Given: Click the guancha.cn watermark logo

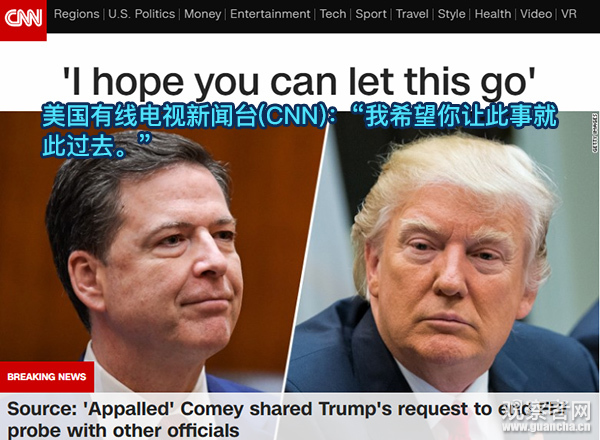Looking at the screenshot, I should click(546, 417).
